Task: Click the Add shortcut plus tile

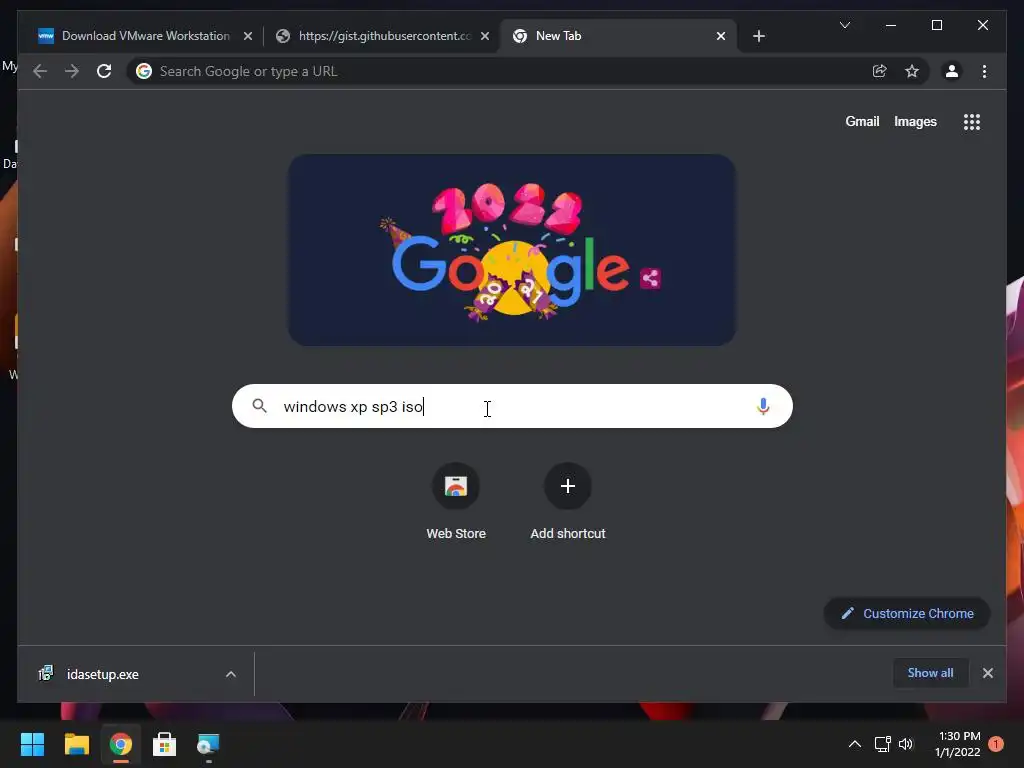Action: [568, 502]
